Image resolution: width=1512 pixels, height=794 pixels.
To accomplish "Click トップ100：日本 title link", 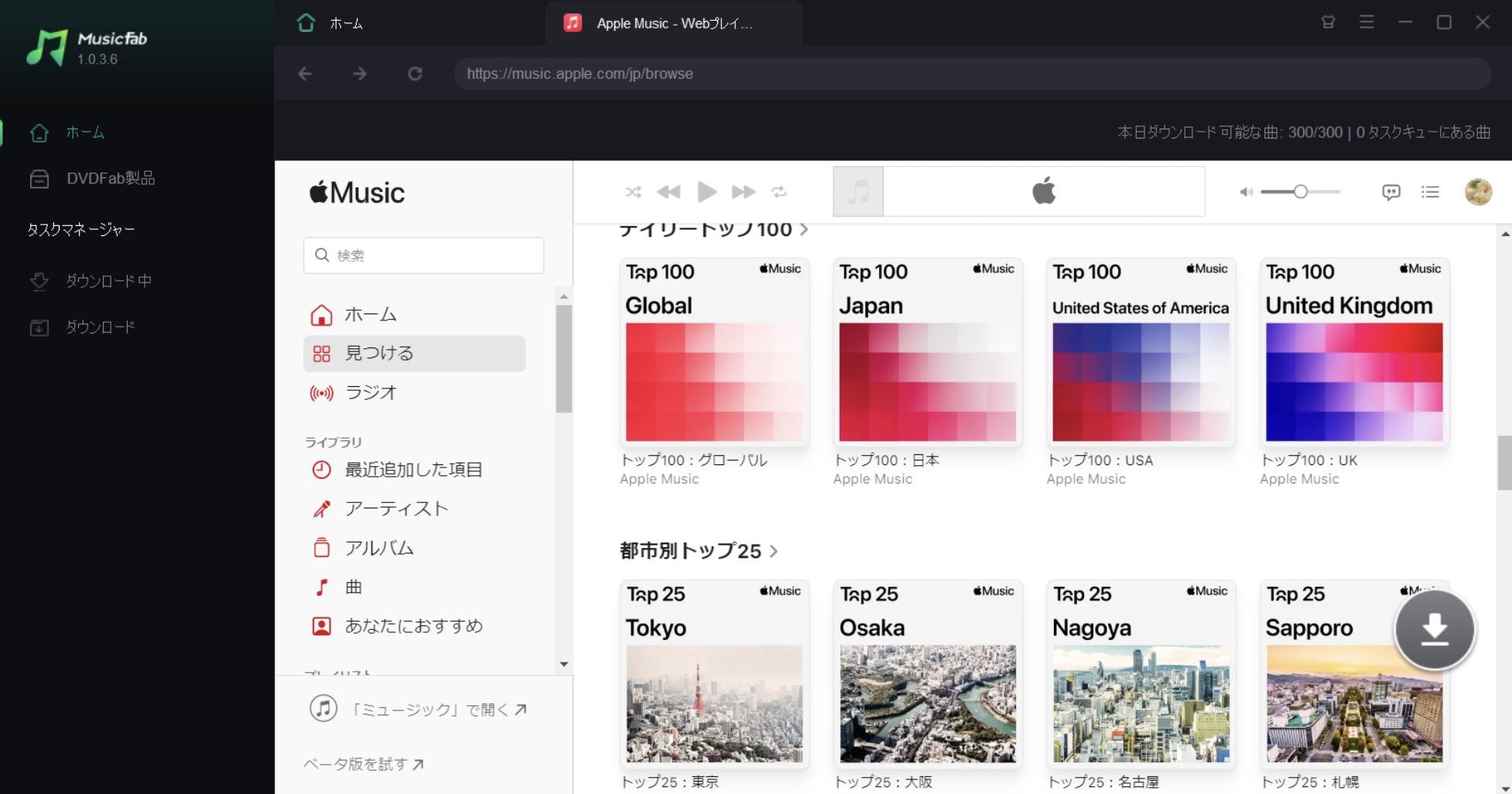I will click(886, 460).
